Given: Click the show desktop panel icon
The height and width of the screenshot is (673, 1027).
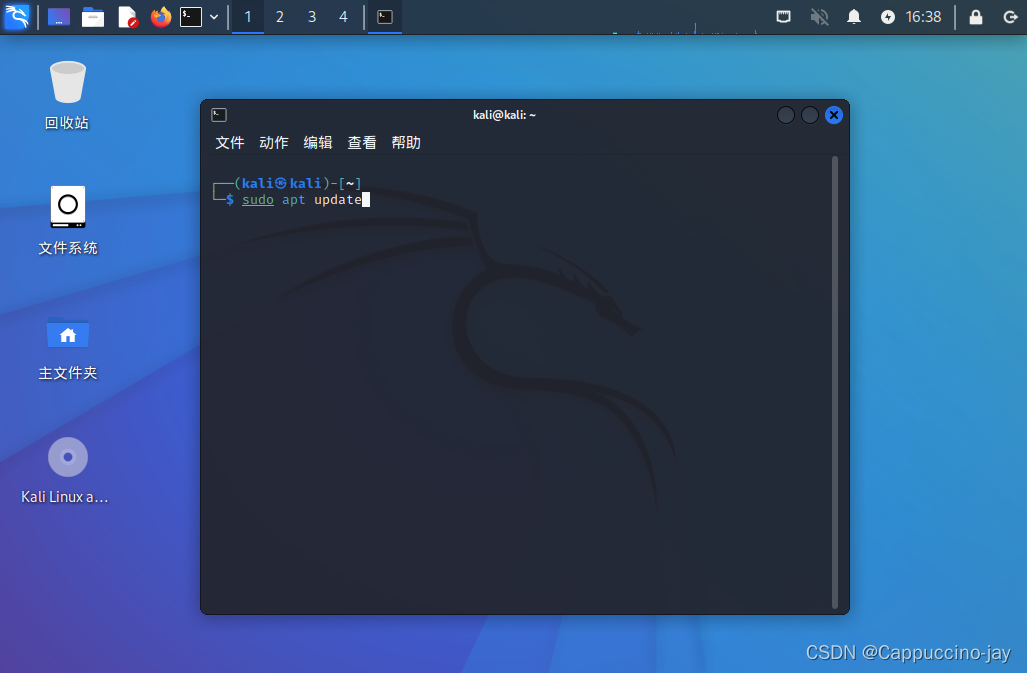Looking at the screenshot, I should coord(58,16).
